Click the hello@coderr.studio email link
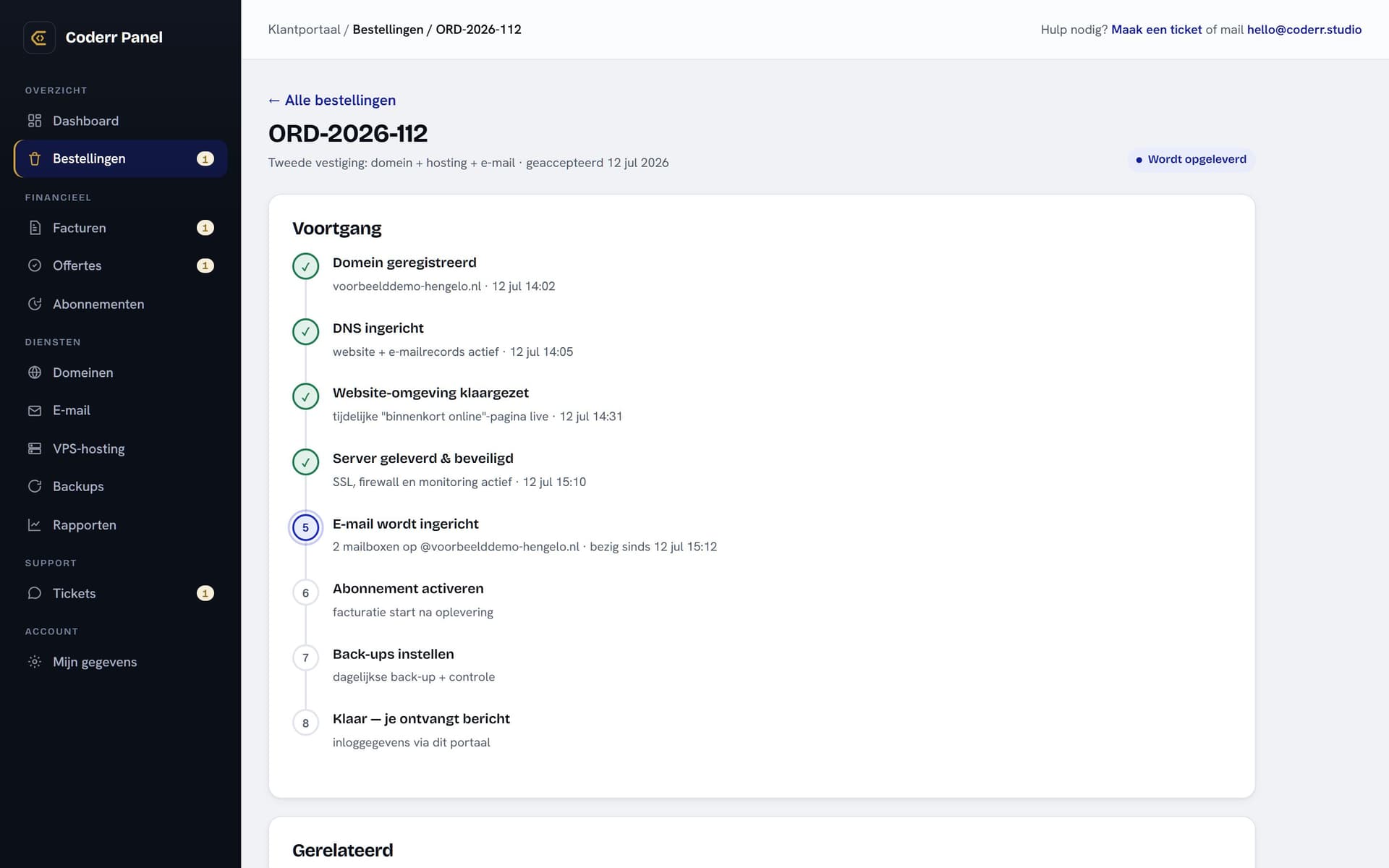Screen dimensions: 1389x868 pyautogui.click(x=1304, y=30)
